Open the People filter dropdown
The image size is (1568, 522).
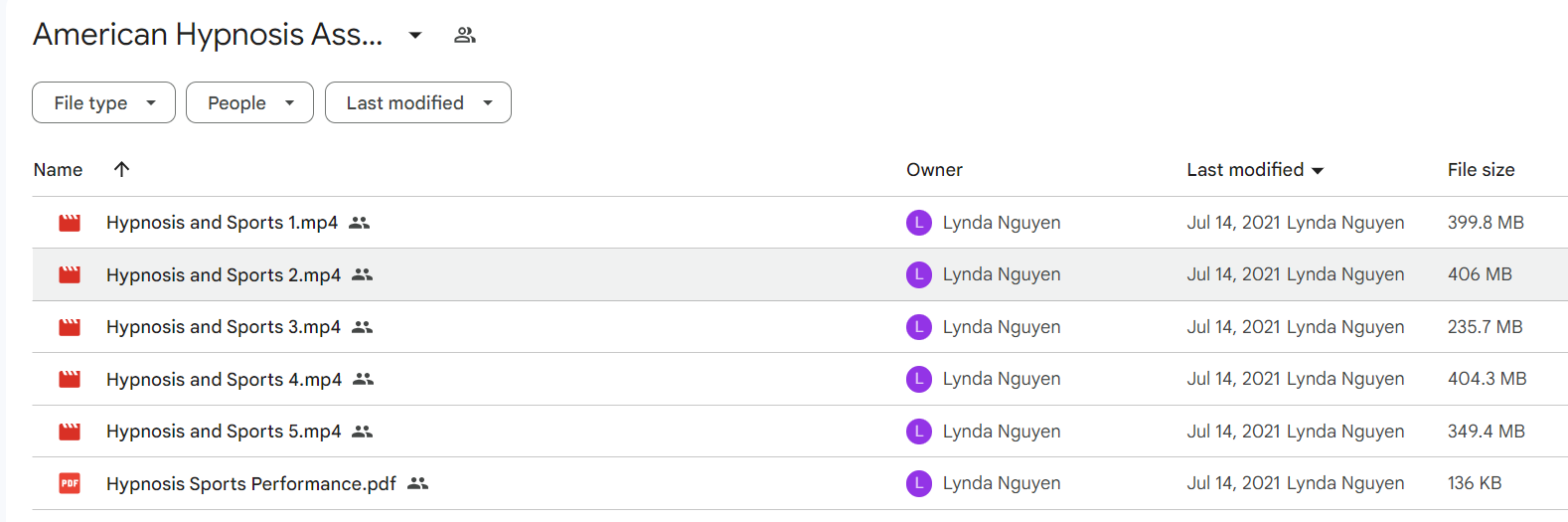pyautogui.click(x=249, y=102)
